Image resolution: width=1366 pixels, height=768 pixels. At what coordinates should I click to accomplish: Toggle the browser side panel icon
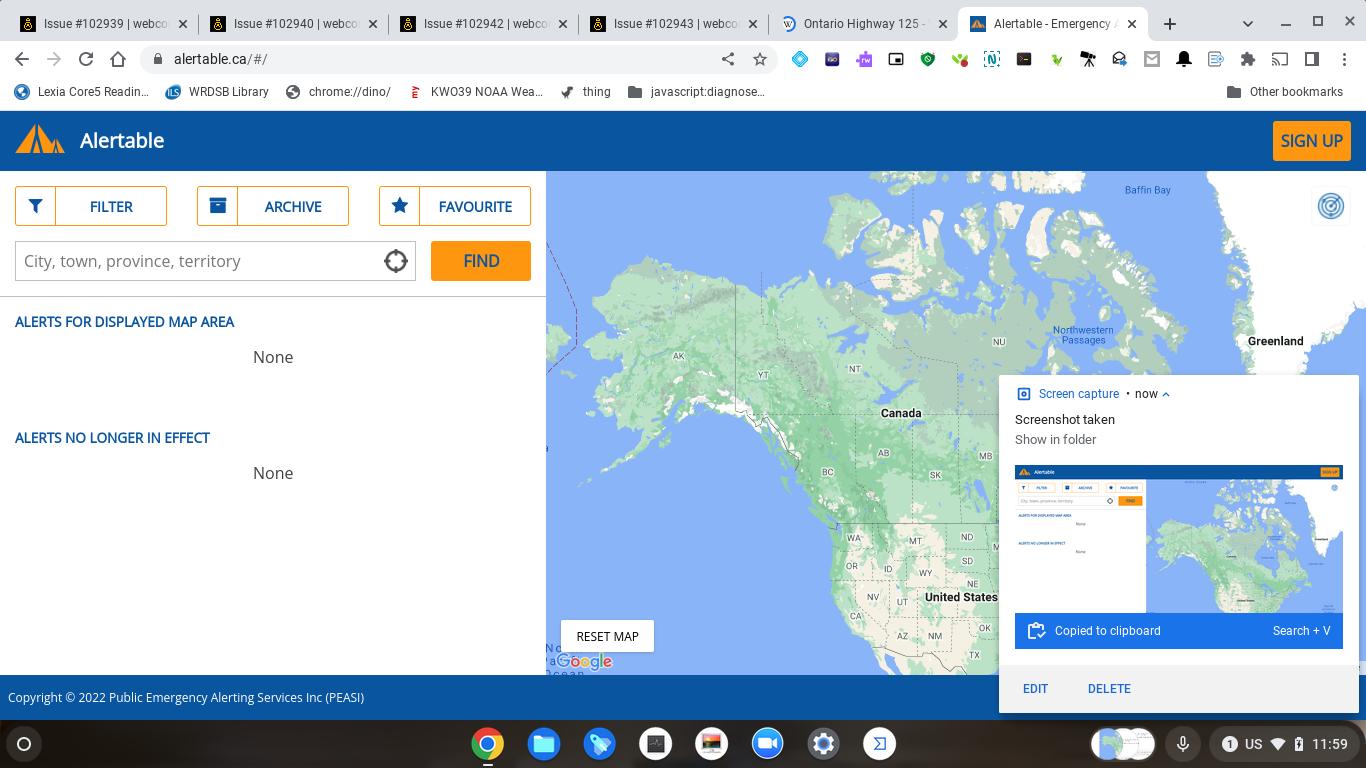[1312, 59]
